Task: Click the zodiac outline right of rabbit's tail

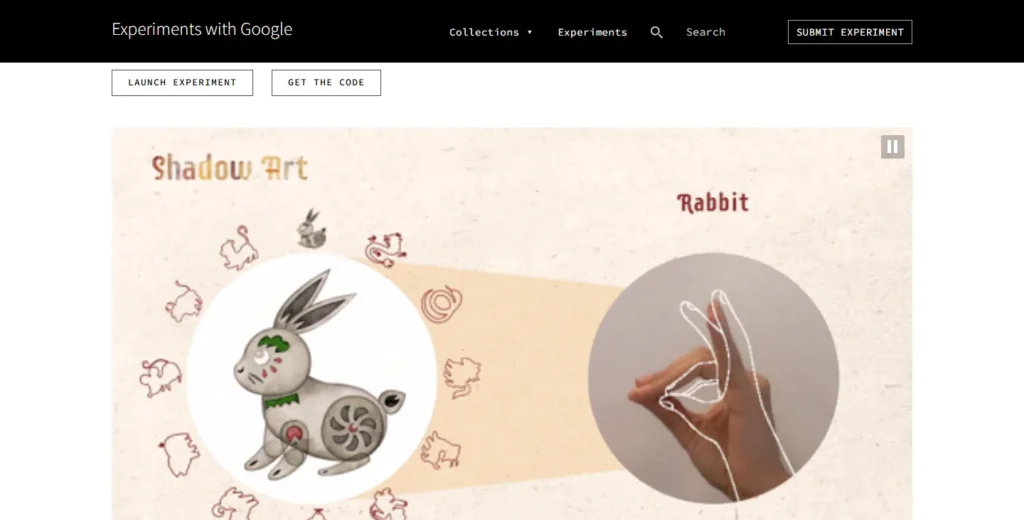Action: [462, 376]
